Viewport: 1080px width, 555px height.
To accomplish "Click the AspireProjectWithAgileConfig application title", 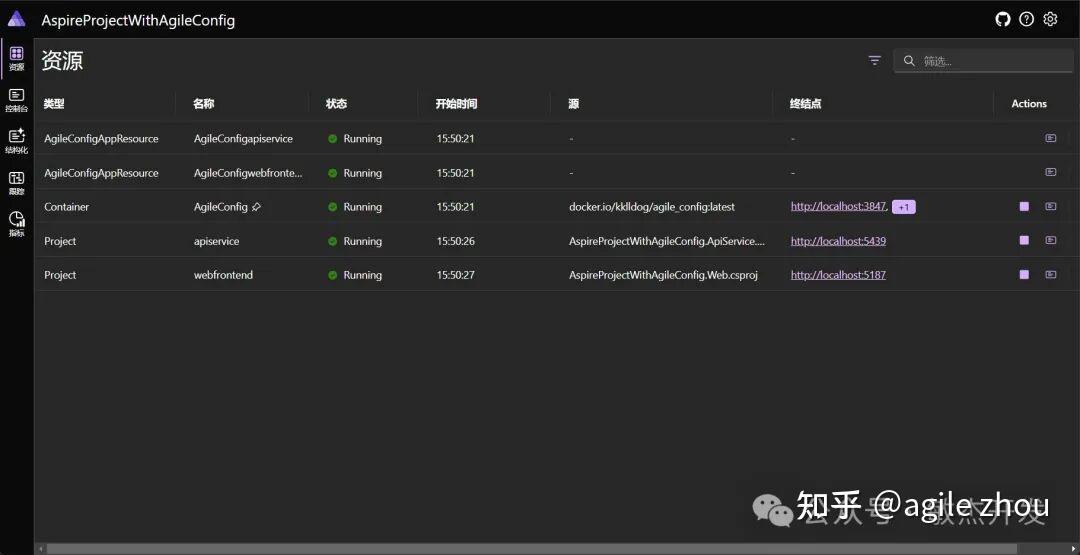I will [138, 21].
